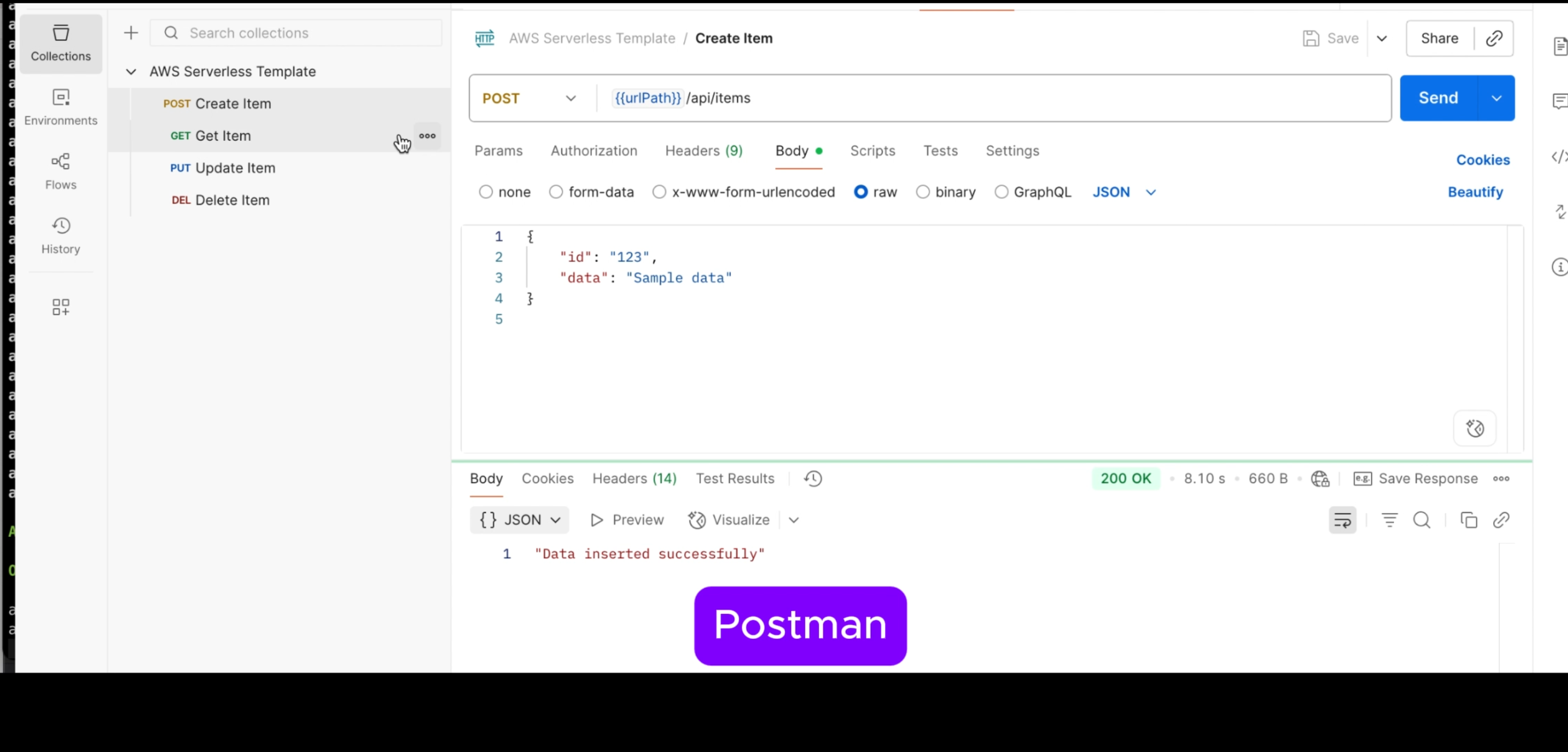Open the request info icon in right sidebar
This screenshot has width=1568, height=752.
coord(1559,266)
